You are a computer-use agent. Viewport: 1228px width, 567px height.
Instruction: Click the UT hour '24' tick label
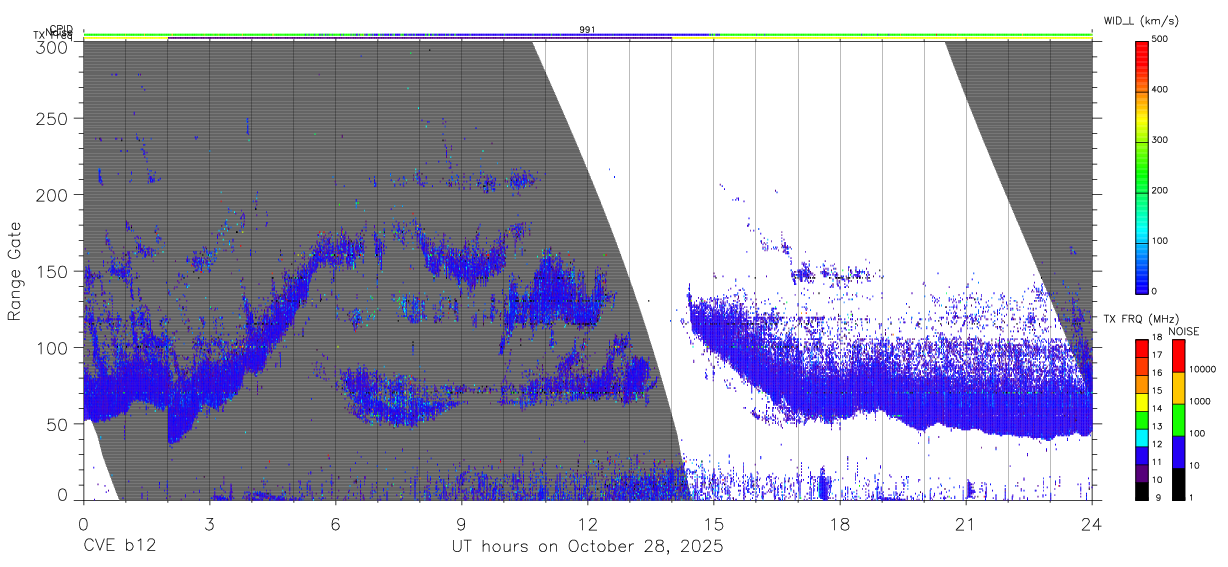[1091, 523]
